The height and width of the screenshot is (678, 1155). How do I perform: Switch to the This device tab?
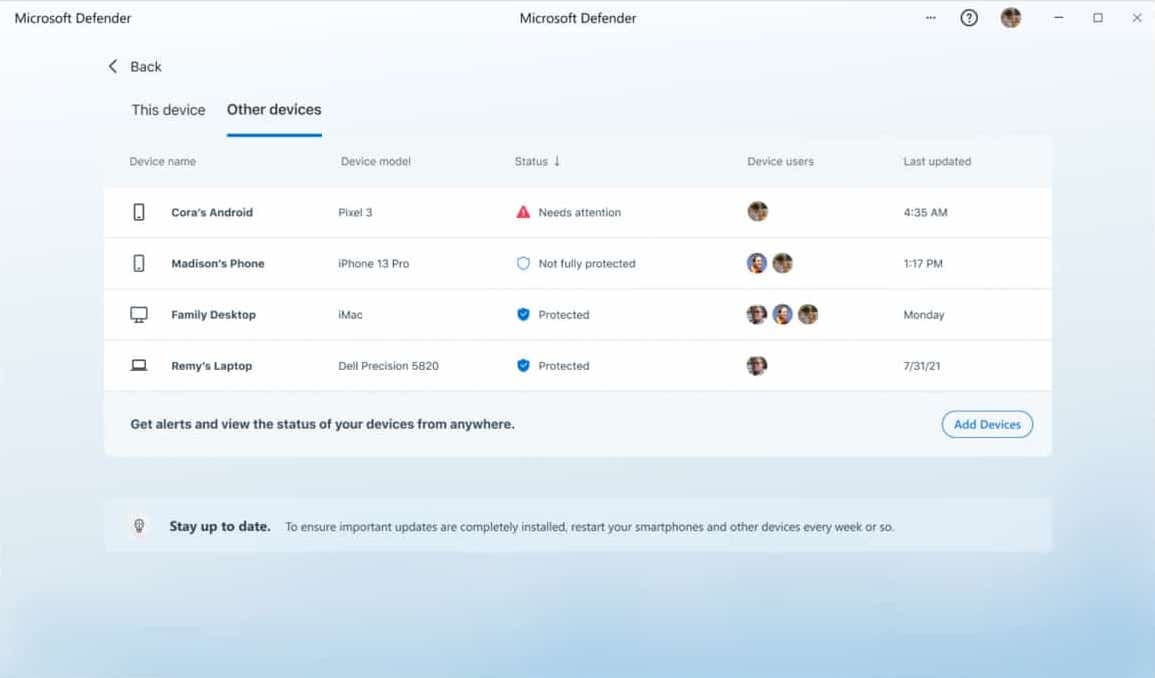pyautogui.click(x=168, y=110)
